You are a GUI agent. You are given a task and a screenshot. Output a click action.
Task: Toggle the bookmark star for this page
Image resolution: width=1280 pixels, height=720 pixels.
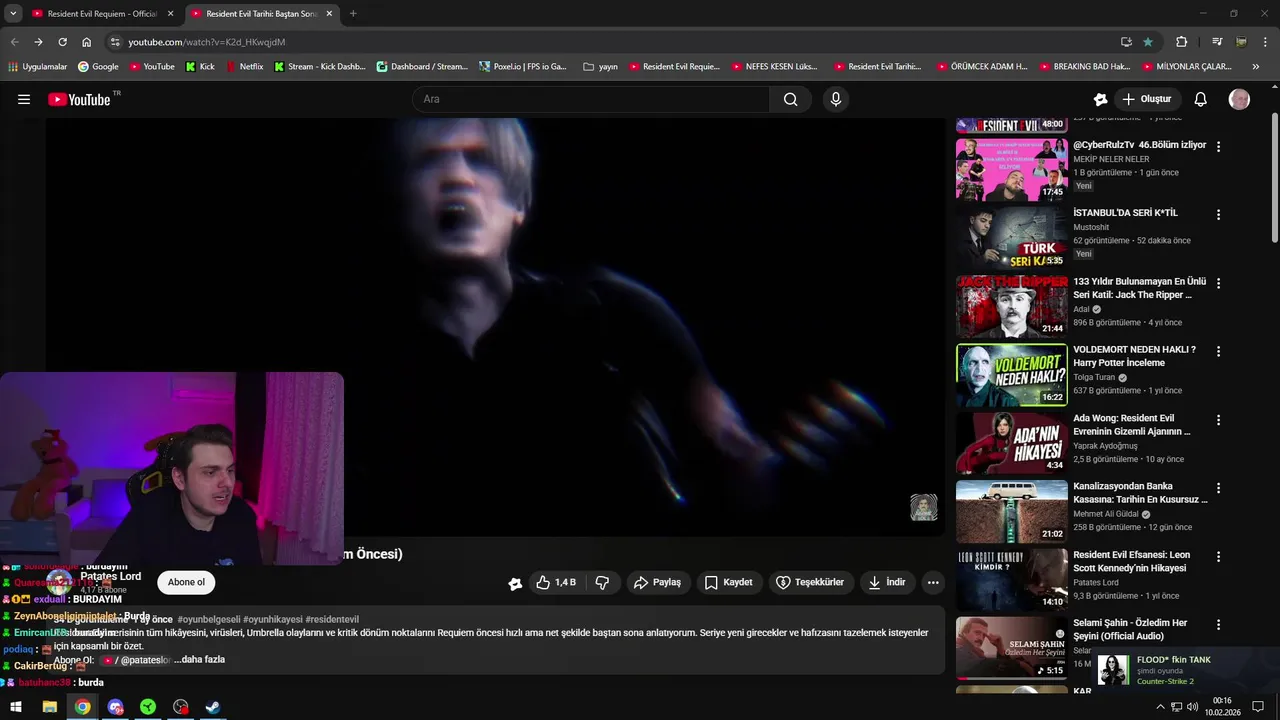click(x=1148, y=42)
